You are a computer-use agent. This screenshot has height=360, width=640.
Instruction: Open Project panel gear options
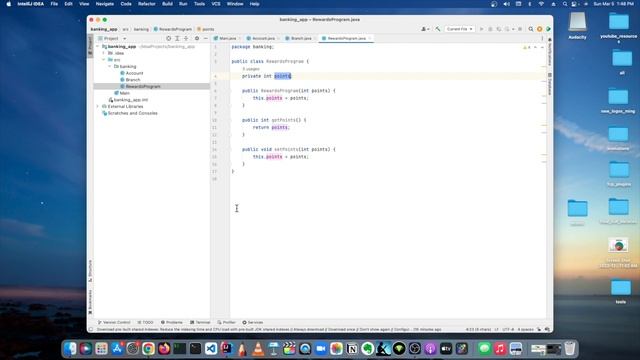tap(197, 38)
